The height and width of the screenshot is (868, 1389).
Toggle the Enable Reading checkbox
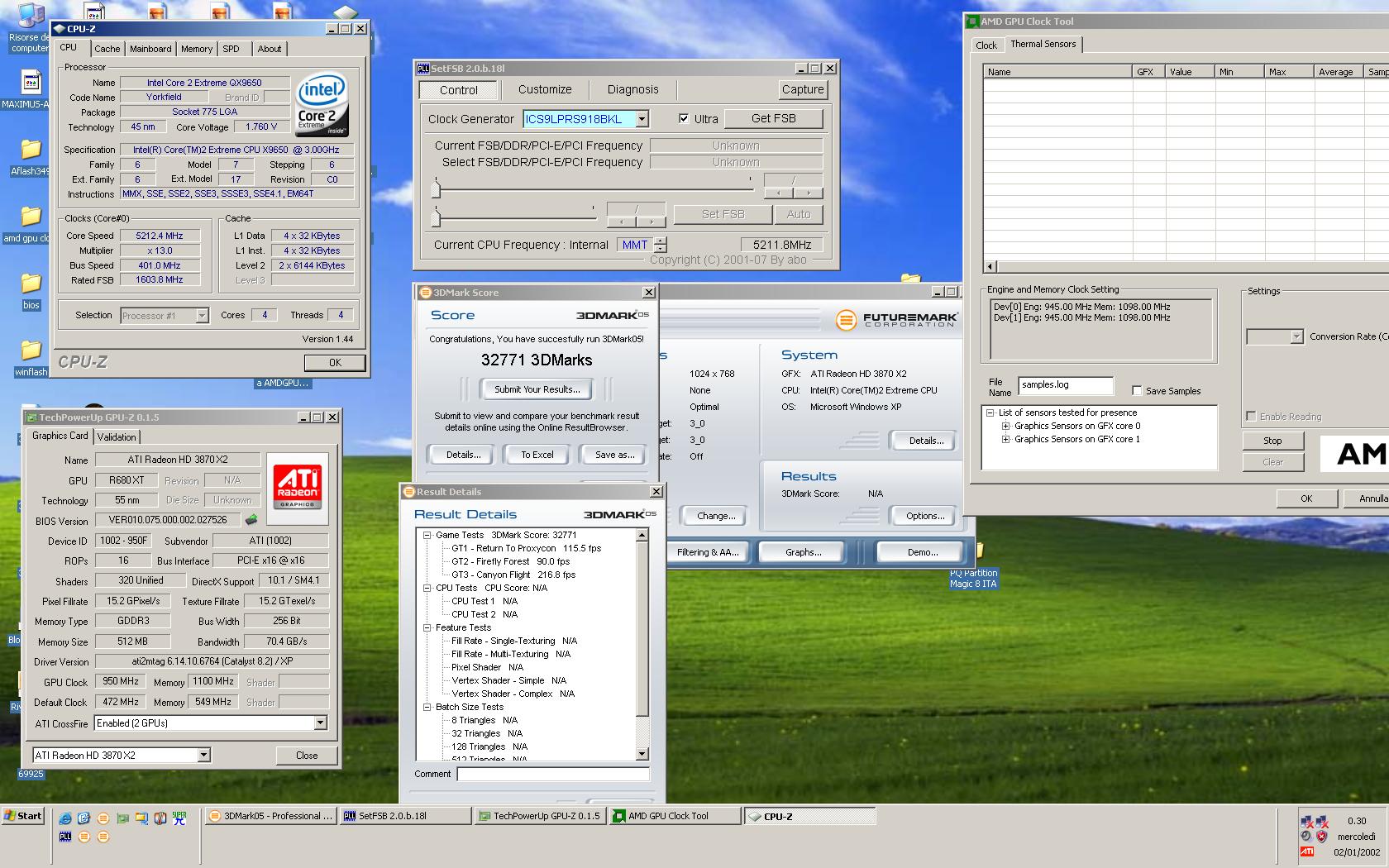click(x=1251, y=416)
